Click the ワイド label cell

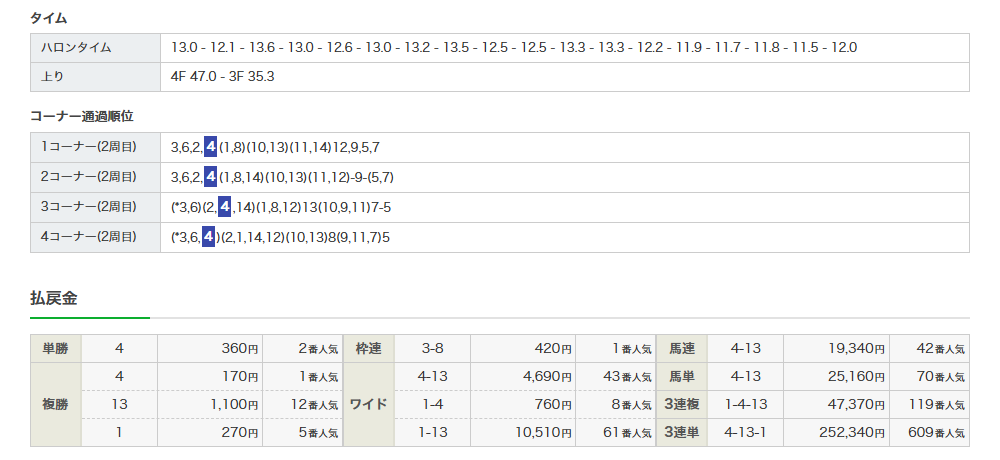click(368, 405)
